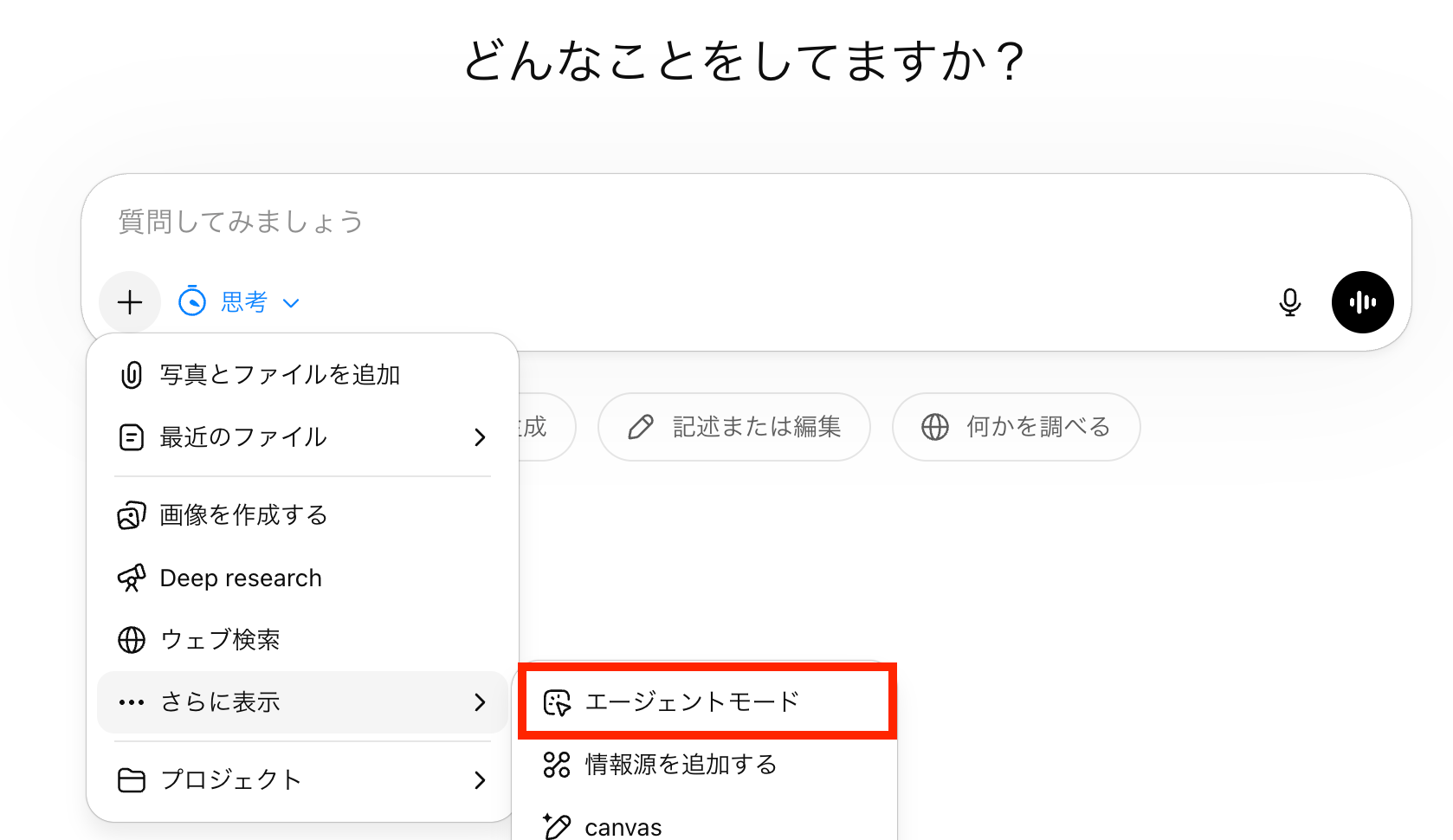Click the 何かを調べる suggestion button
Viewport: 1453px width, 840px height.
(1016, 427)
